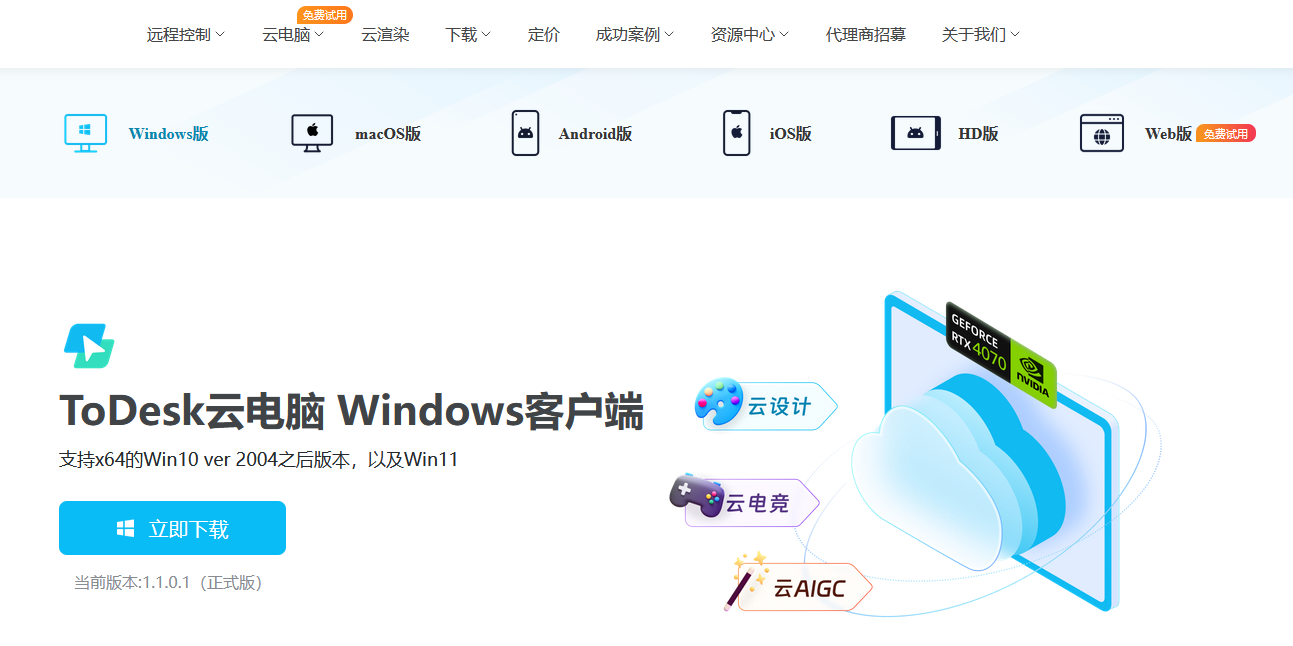Click the 免费试用 badge beside Web版
This screenshot has height=646, width=1293.
click(1226, 133)
